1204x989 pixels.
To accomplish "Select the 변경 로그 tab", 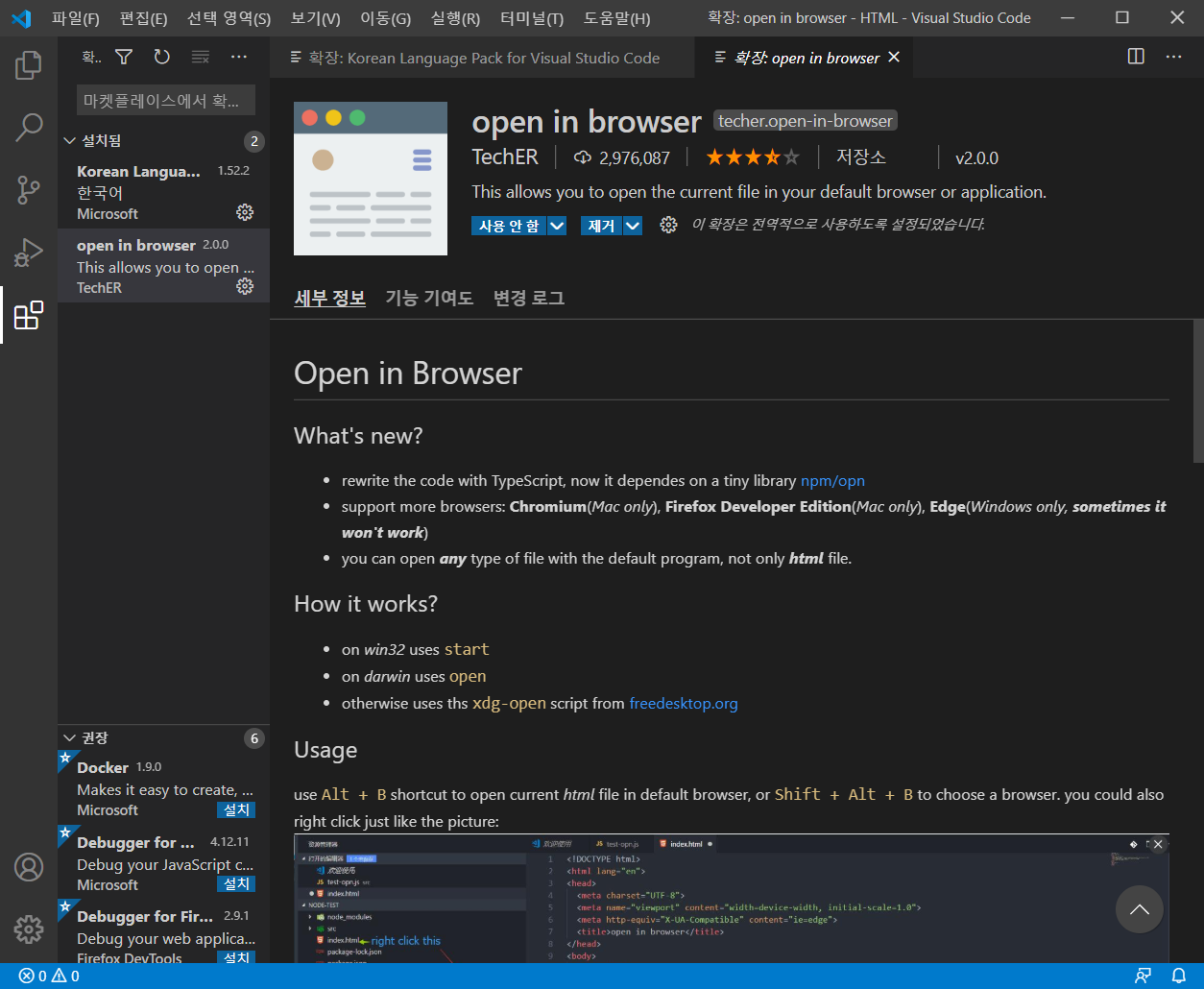I will tap(529, 298).
